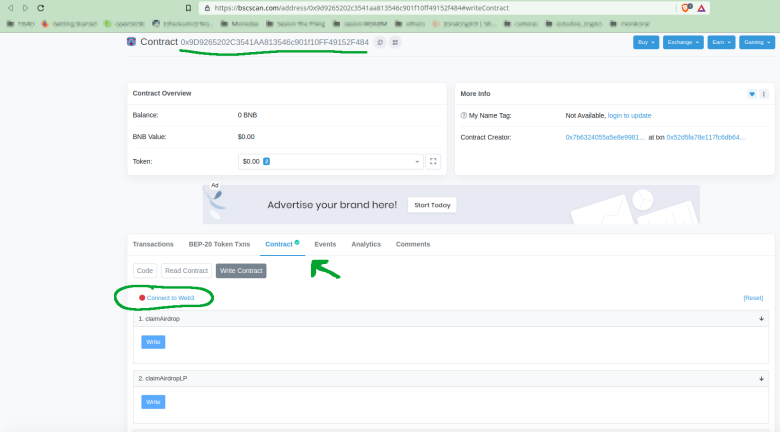Screen dimensions: 780x432
Task: Open the Earn dropdown menu
Action: (x=721, y=42)
